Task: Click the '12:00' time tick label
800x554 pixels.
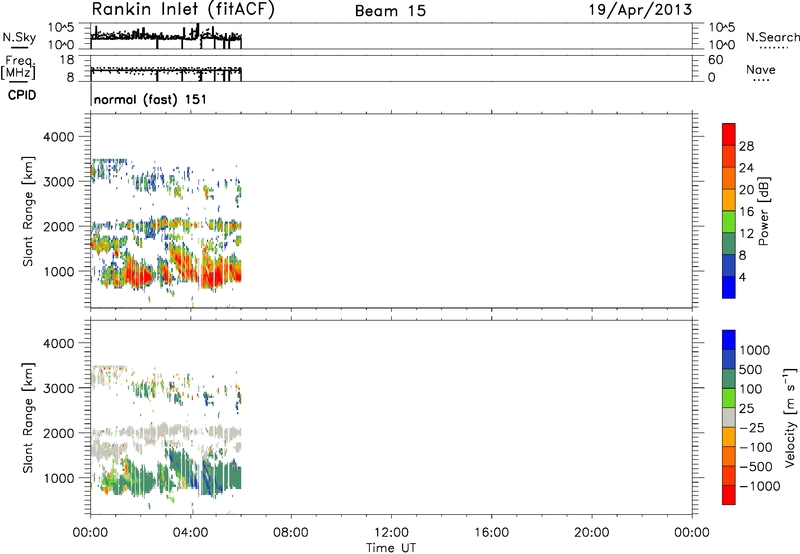Action: pos(391,533)
